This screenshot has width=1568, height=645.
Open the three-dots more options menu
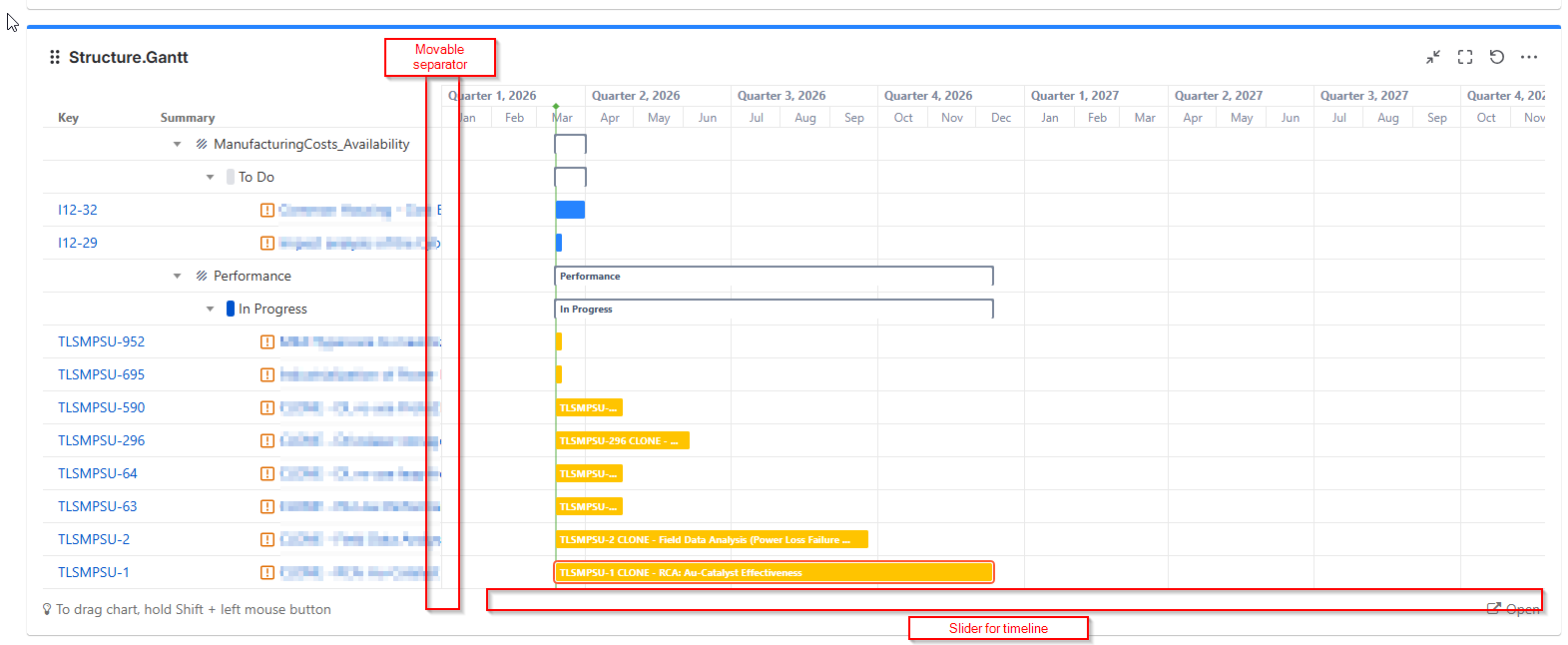pyautogui.click(x=1529, y=57)
